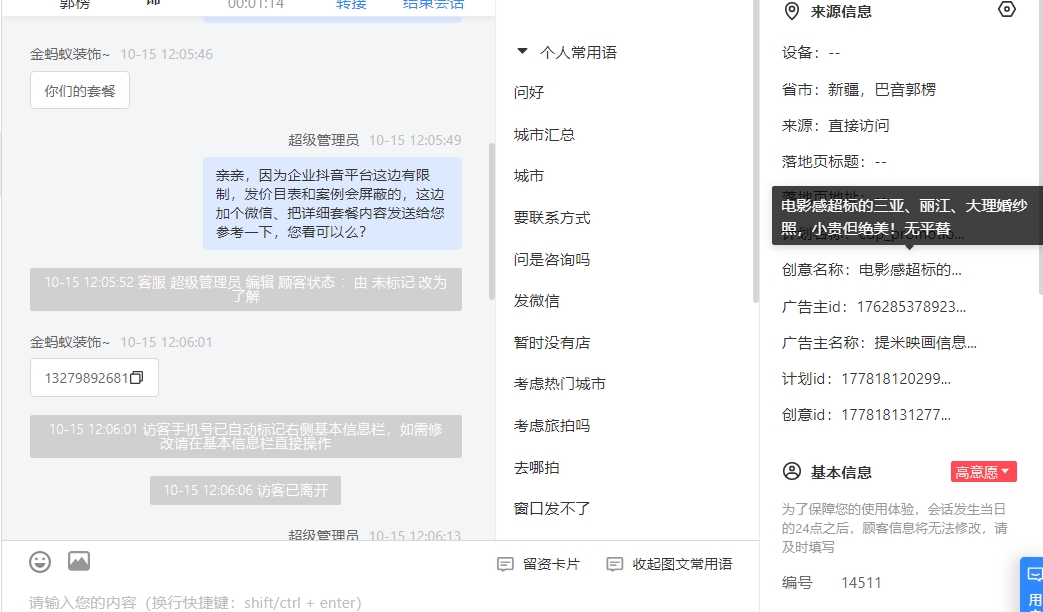This screenshot has width=1043, height=612.
Task: Click the quick phrases panel scrollbar
Action: [756, 151]
